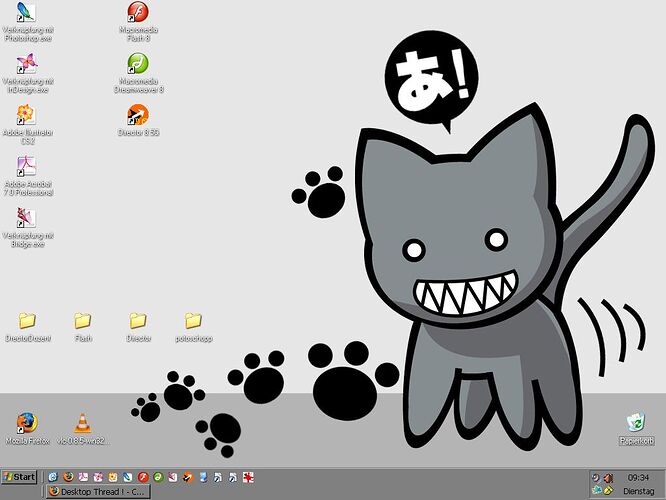This screenshot has width=666, height=500.
Task: Launch Dreamweaver from the quick launch bar
Action: tap(158, 477)
